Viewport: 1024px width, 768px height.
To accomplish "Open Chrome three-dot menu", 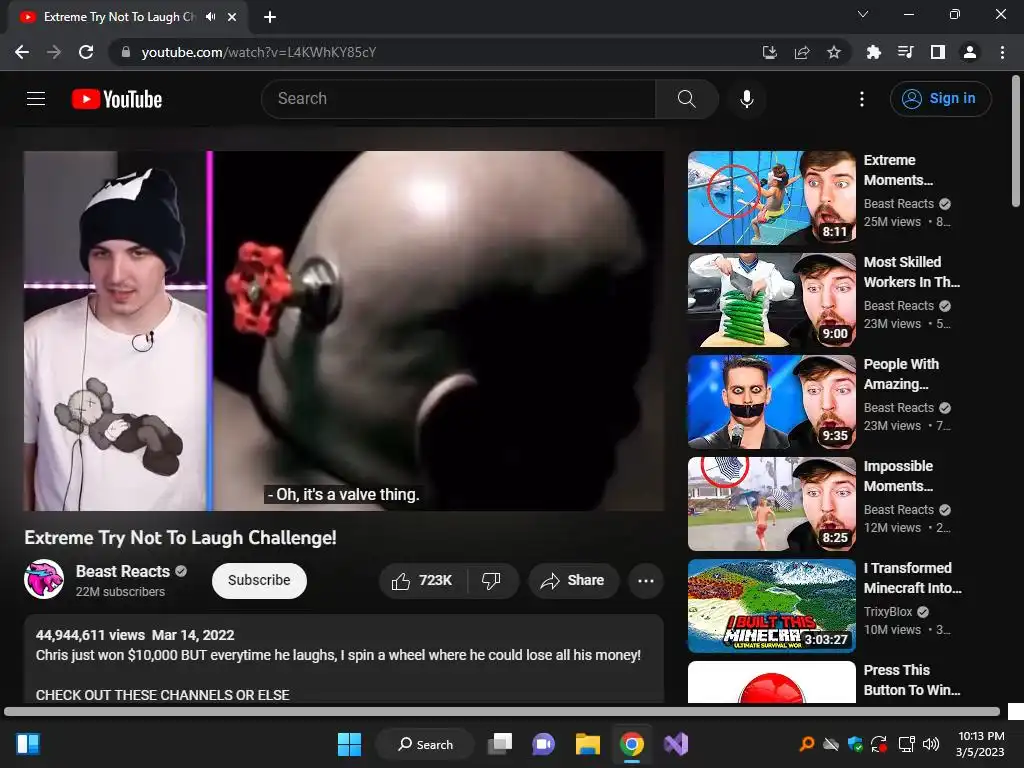I will [x=1002, y=52].
